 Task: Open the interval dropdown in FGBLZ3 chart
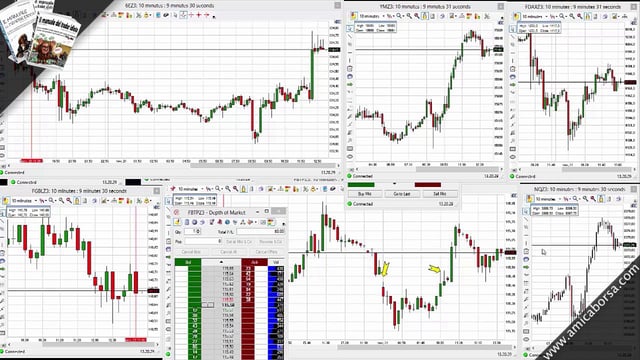coord(36,201)
